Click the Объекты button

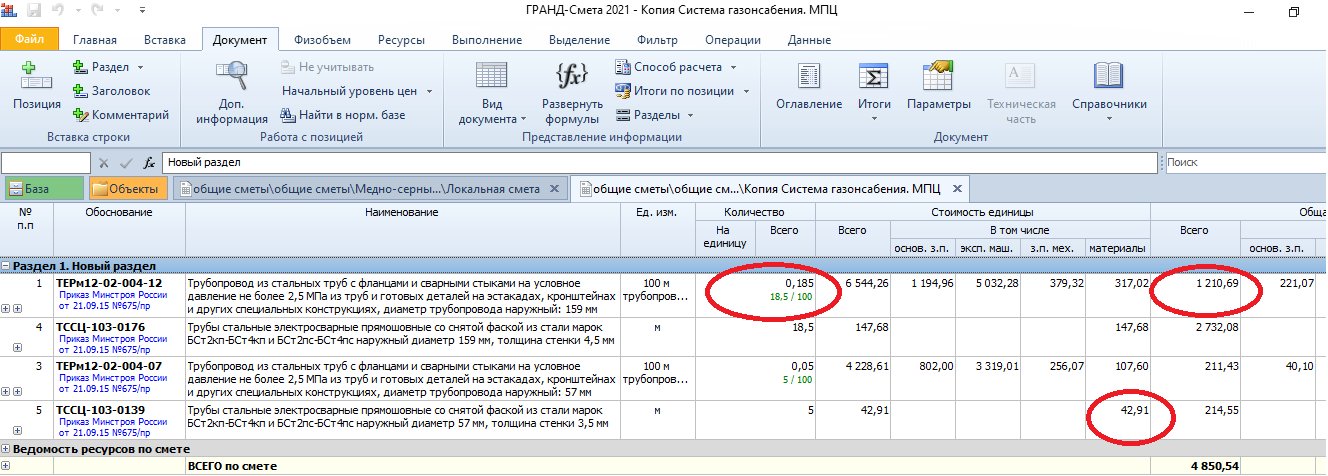pyautogui.click(x=127, y=188)
